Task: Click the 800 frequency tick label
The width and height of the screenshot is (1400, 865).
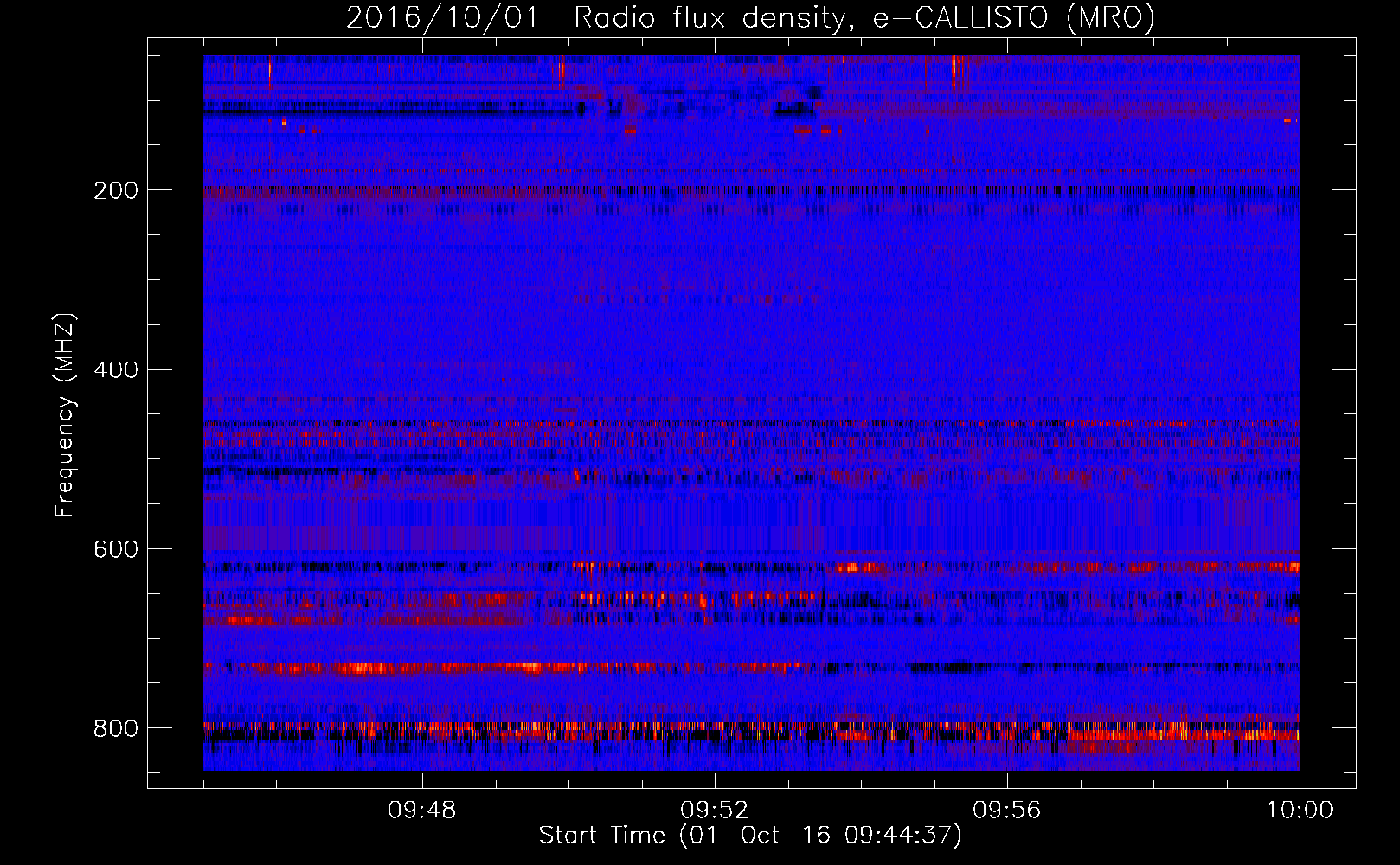Action: 116,728
